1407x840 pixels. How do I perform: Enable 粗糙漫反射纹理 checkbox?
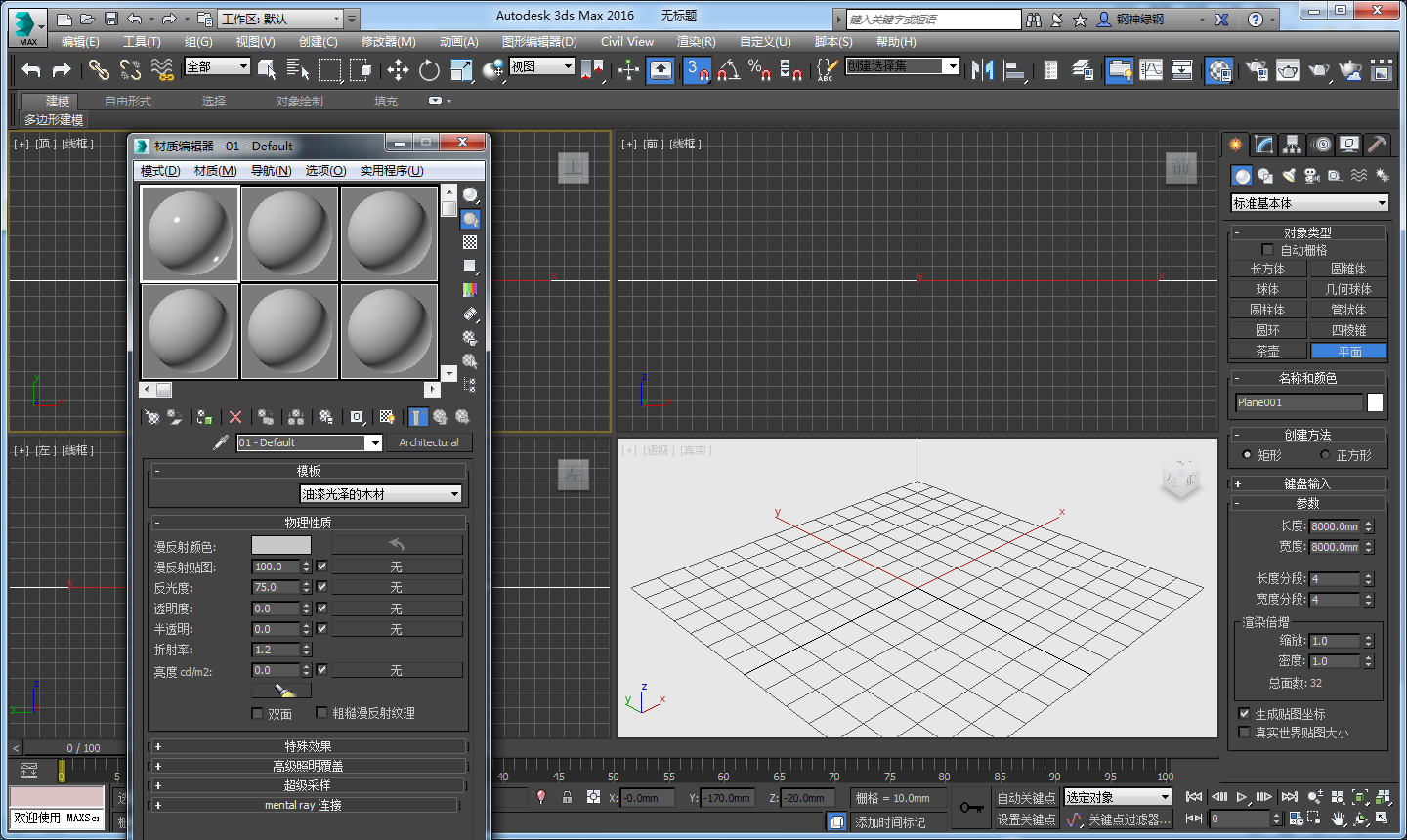tap(321, 713)
